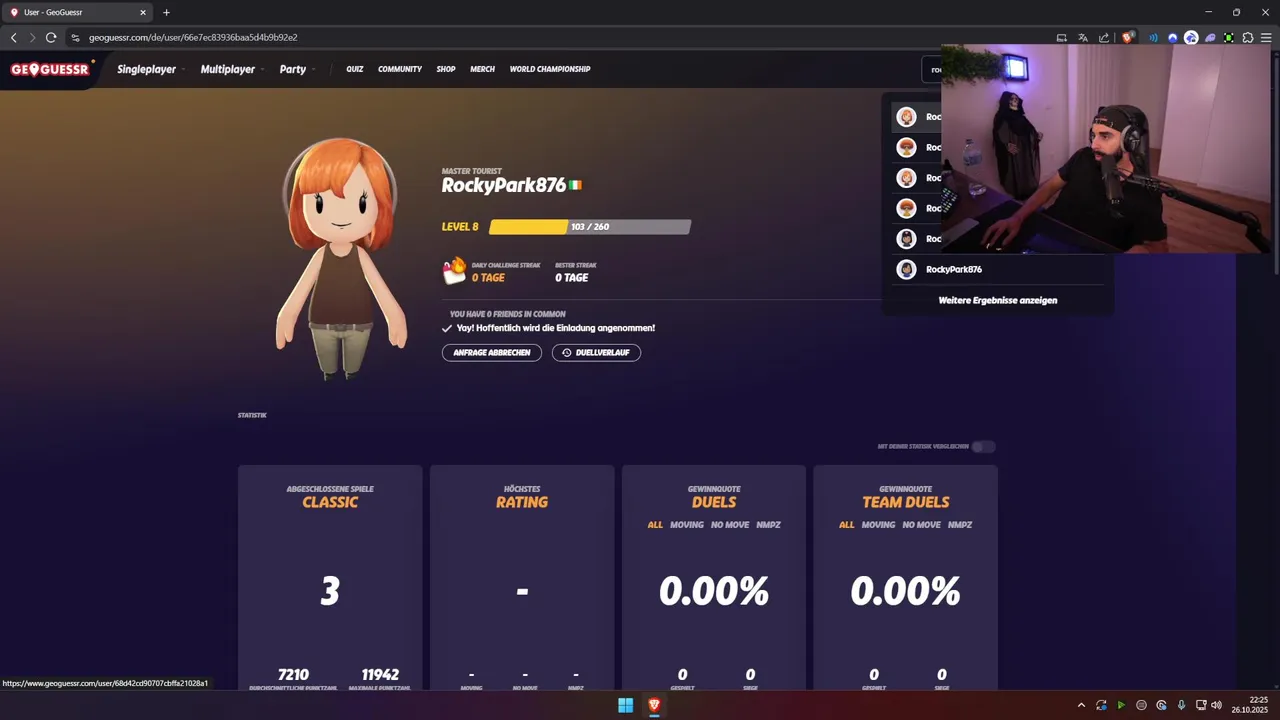Select MOVING filter under Duels

click(x=687, y=524)
